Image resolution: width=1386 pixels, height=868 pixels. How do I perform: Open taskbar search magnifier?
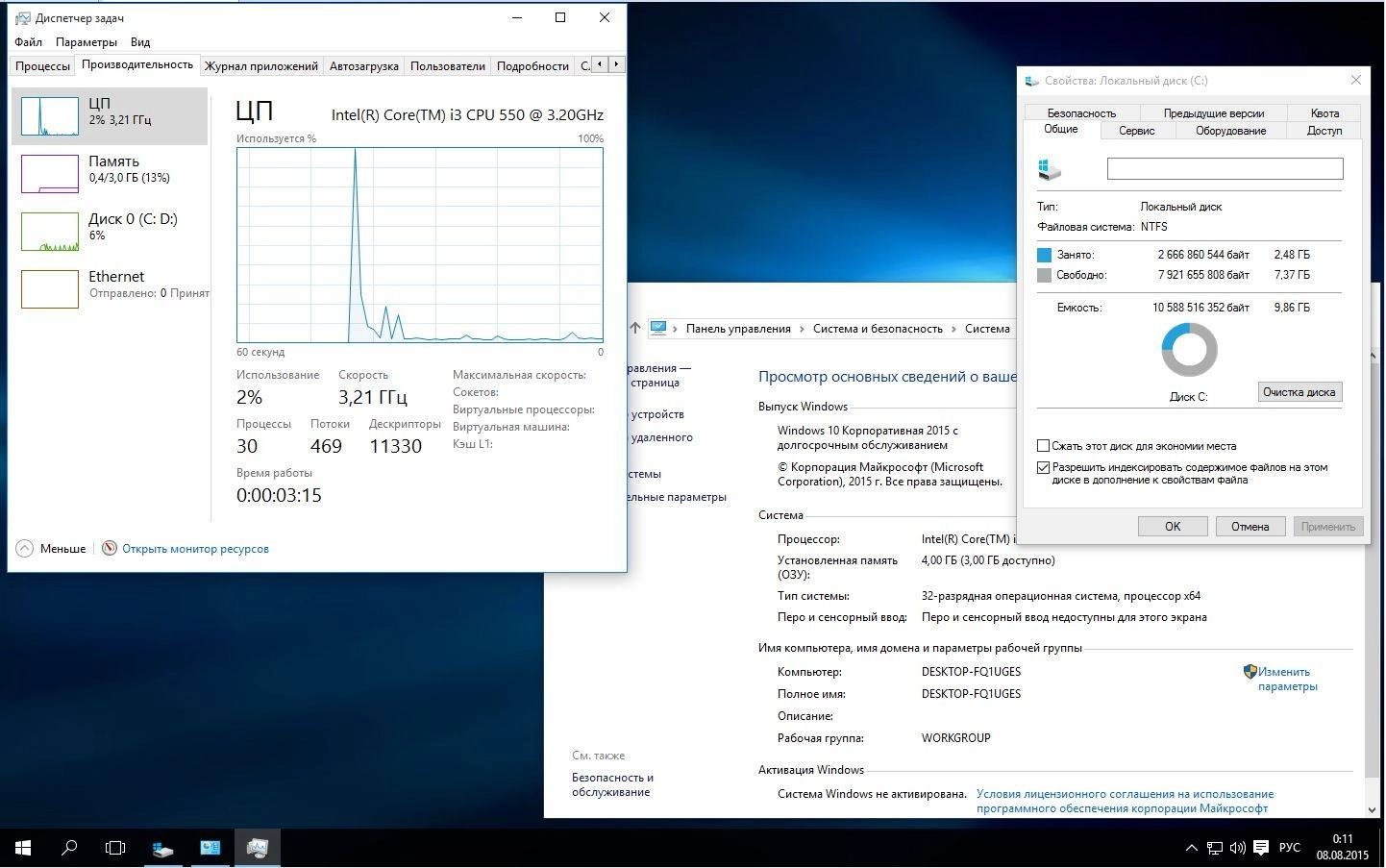(69, 848)
